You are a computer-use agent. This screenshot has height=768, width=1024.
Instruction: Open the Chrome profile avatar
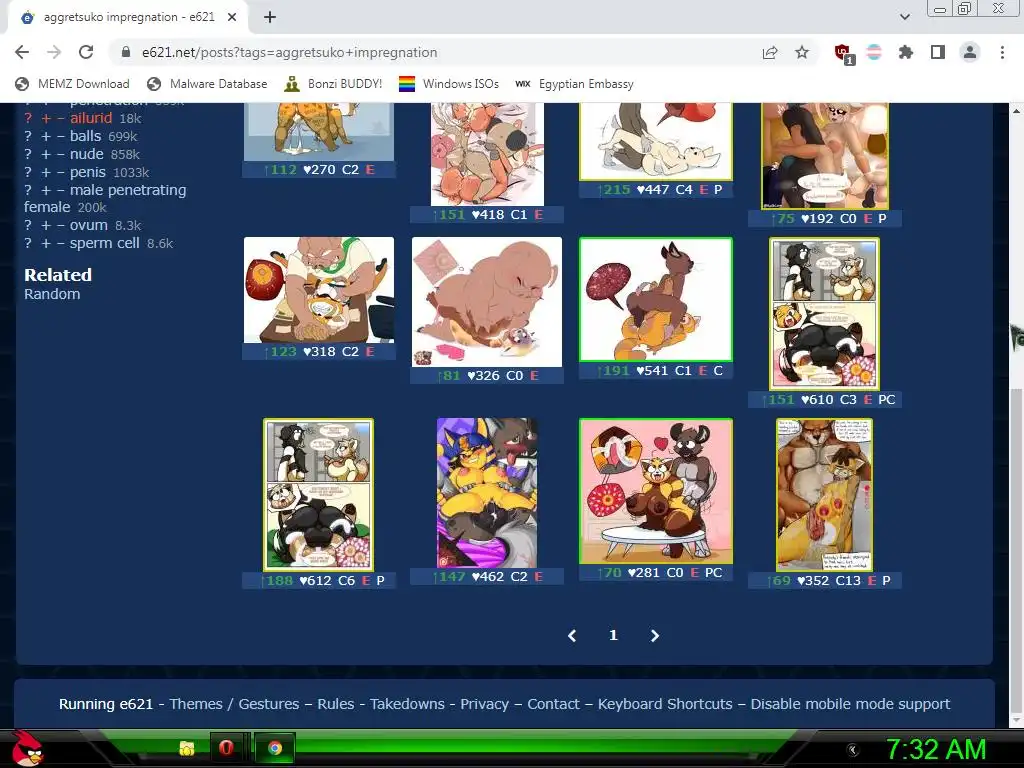[x=970, y=52]
